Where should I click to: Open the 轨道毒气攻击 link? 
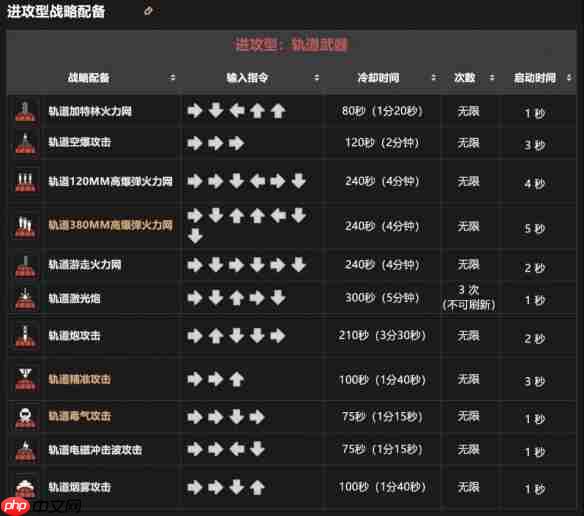[x=80, y=416]
